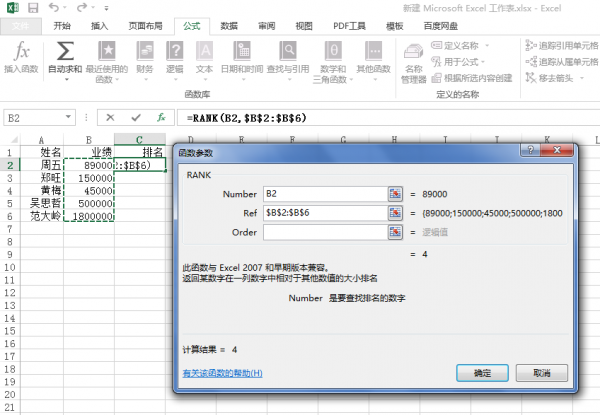
Task: Open Customize Quick Access Toolbar dropdown
Action: tap(106, 8)
